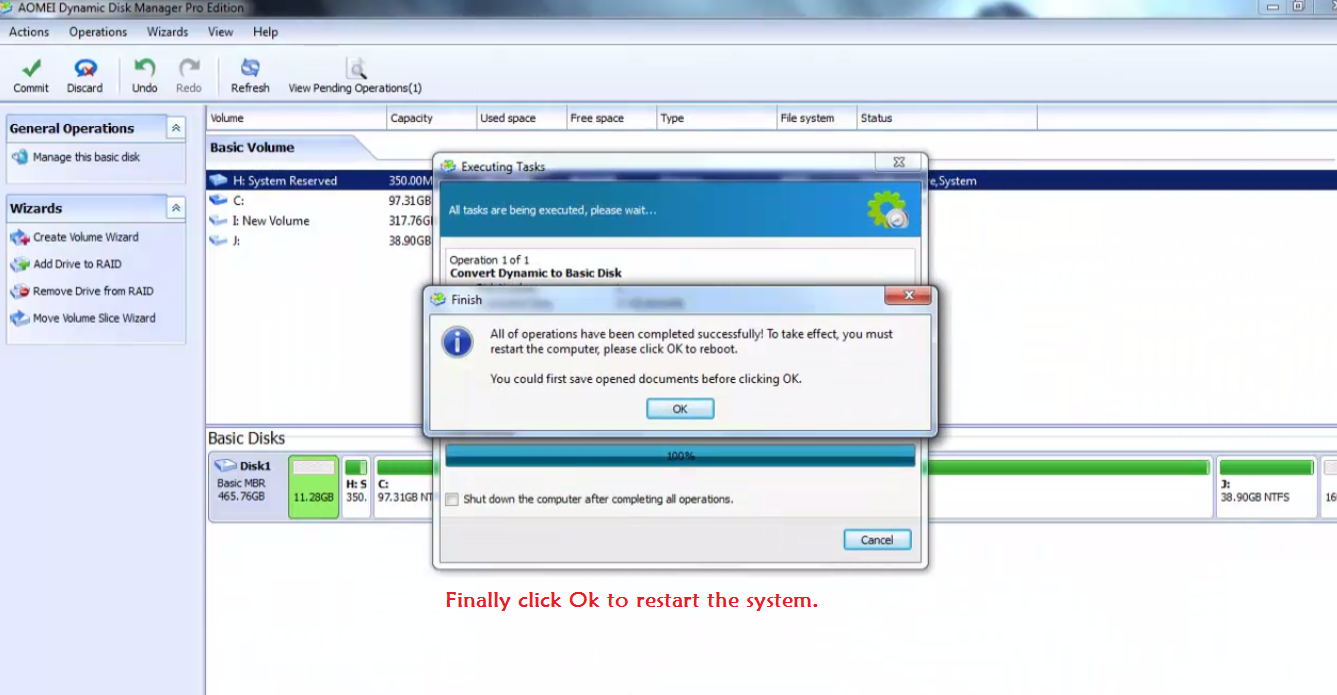Viewport: 1337px width, 695px height.
Task: Click the Disk1 Basic MBR disk icon
Action: click(x=225, y=466)
